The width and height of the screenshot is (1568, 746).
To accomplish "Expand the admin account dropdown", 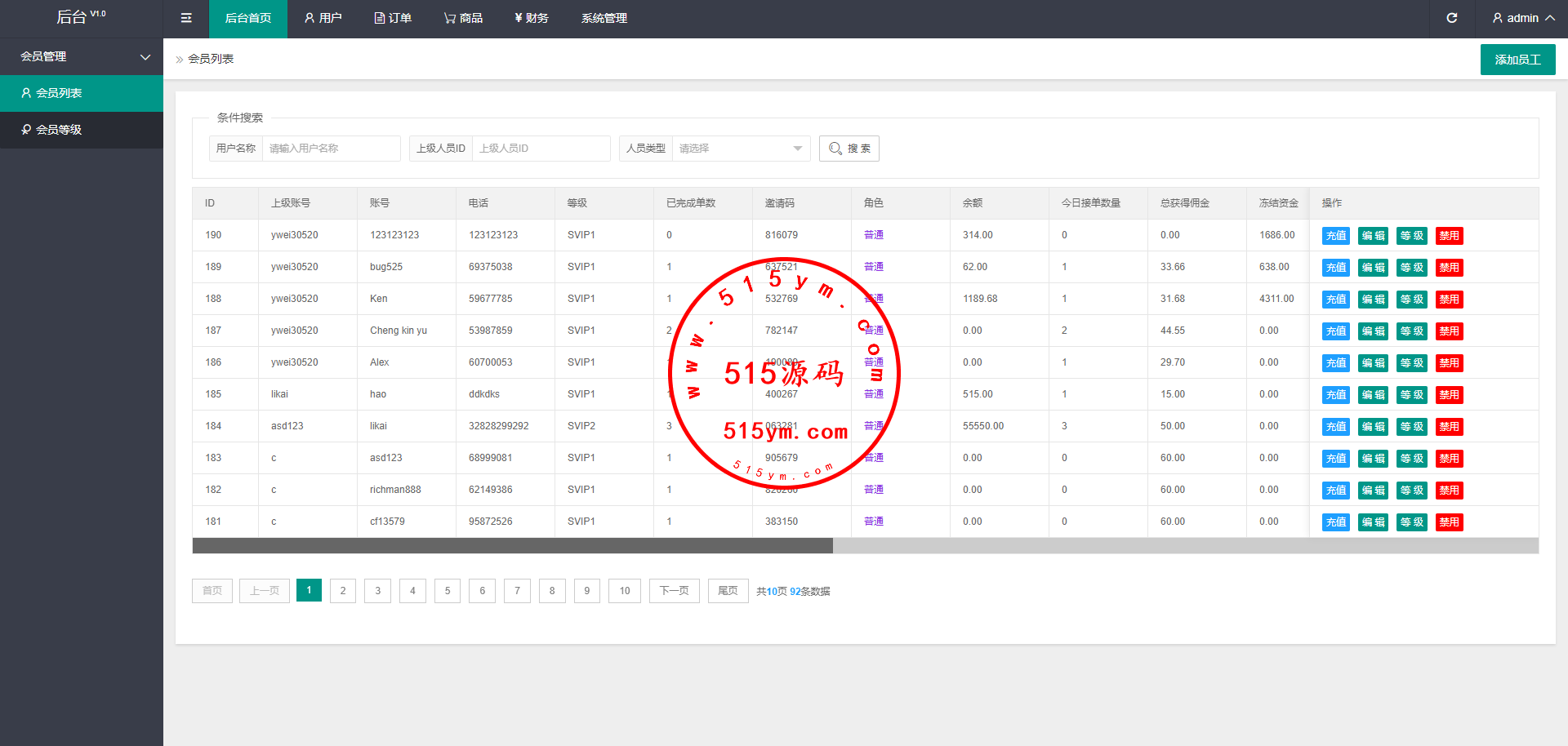I will tap(1523, 18).
